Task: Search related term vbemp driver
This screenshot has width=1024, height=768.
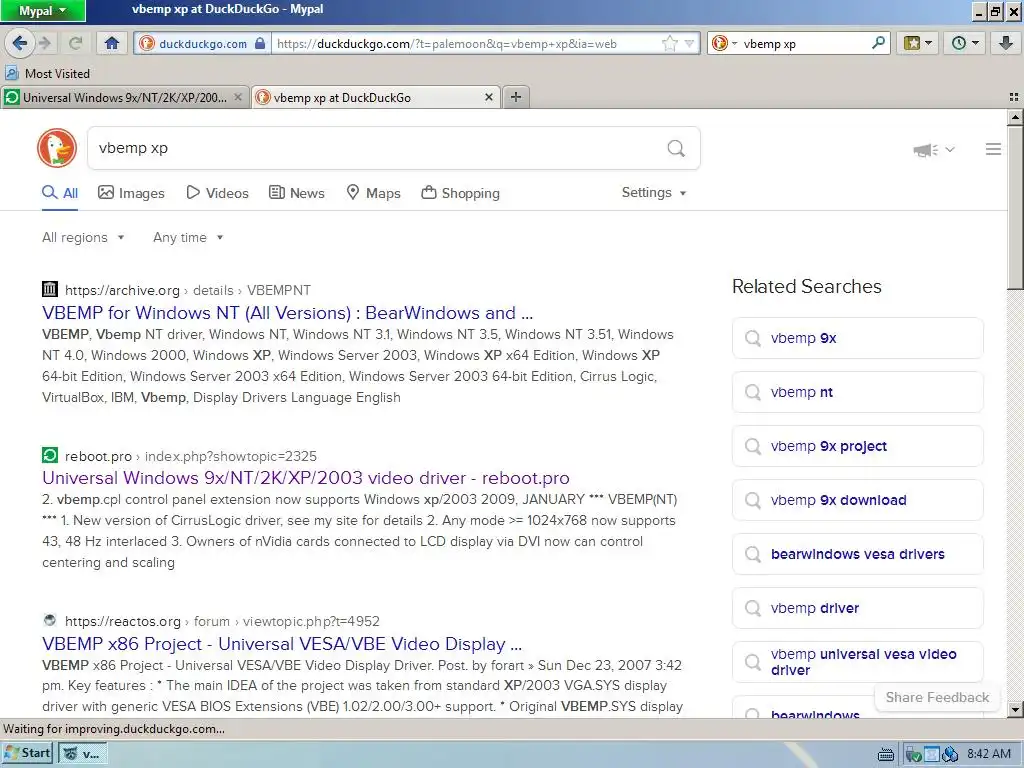Action: pos(857,608)
